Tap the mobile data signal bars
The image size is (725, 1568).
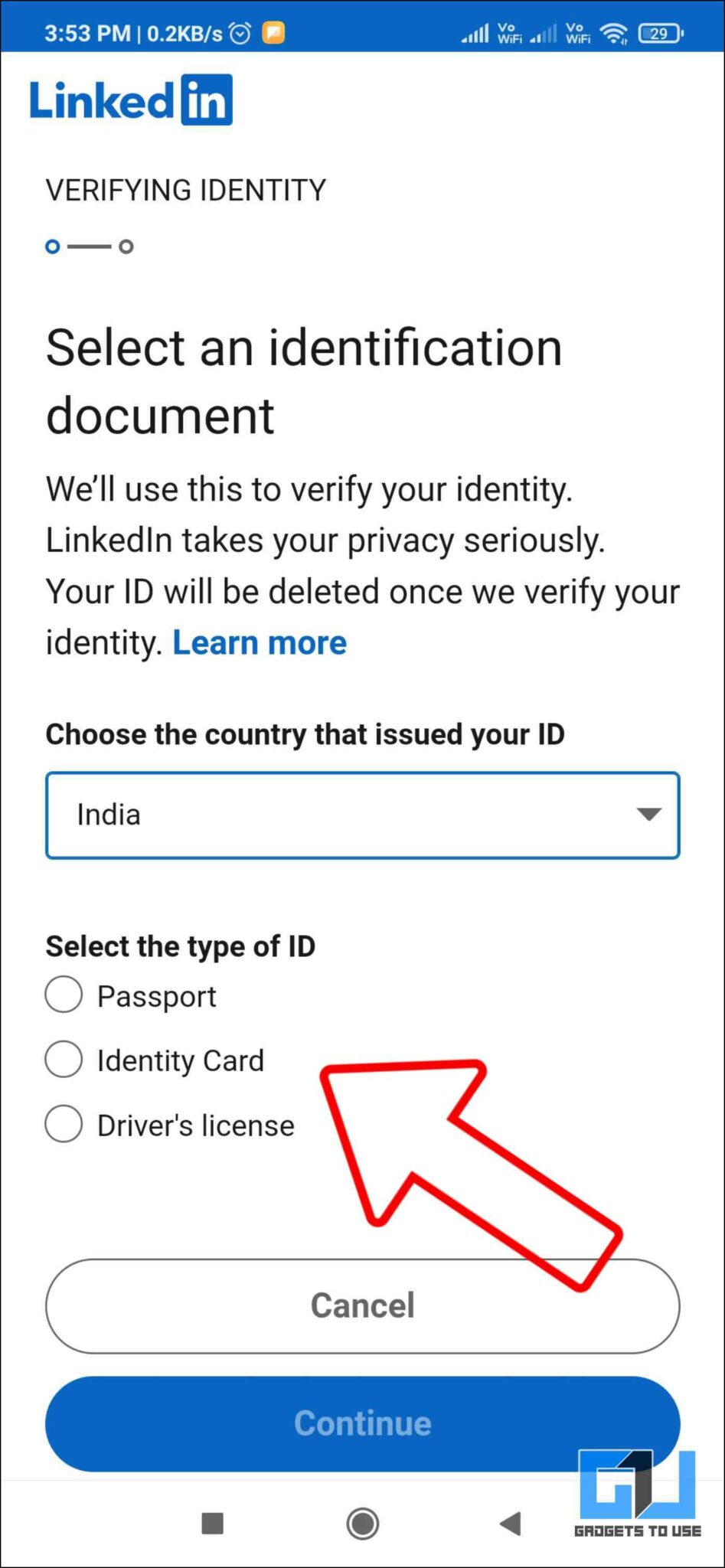[476, 33]
